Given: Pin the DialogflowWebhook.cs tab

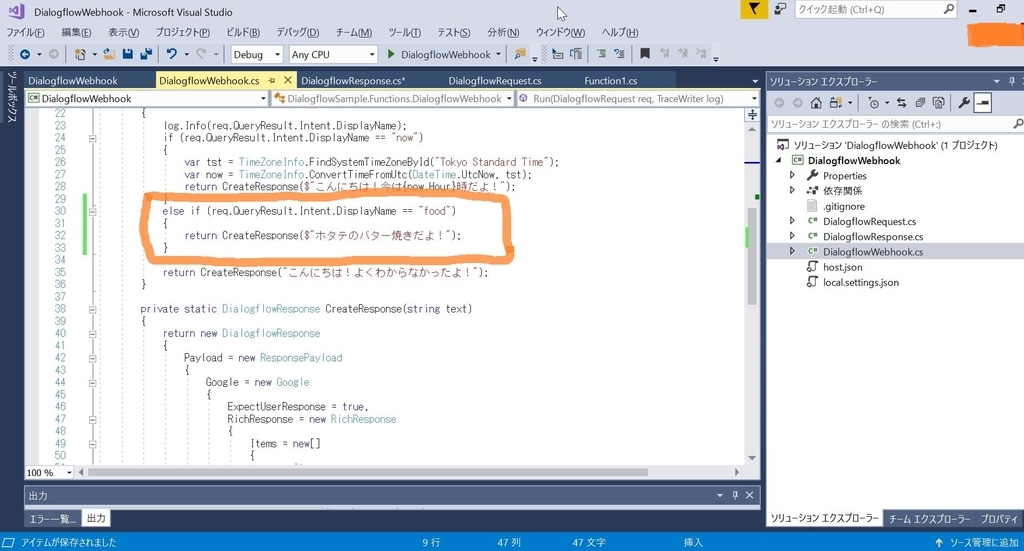Looking at the screenshot, I should [x=272, y=80].
